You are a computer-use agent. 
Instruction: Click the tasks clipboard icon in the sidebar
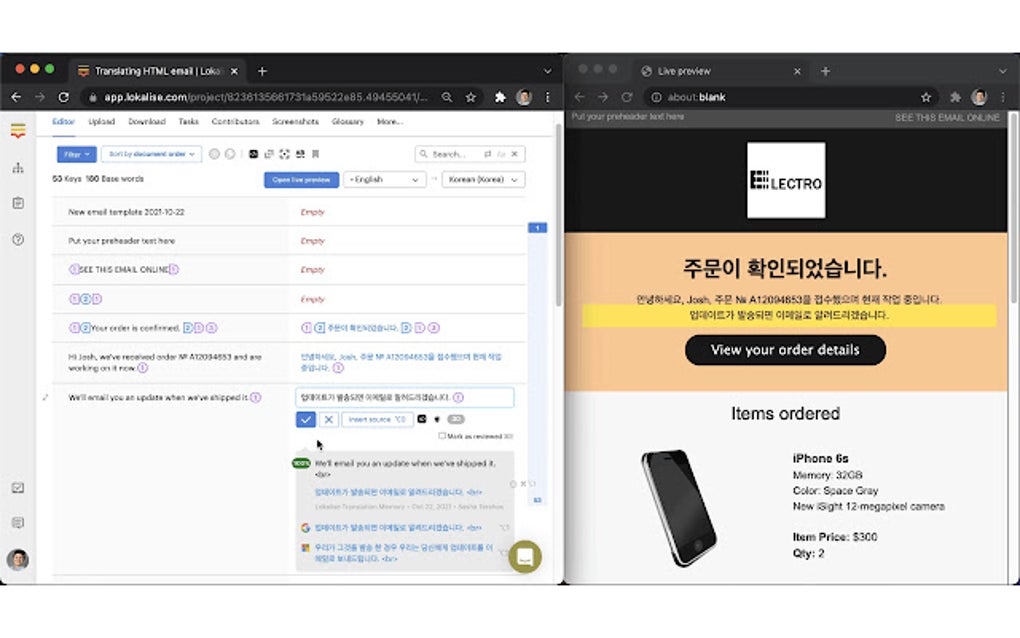click(18, 202)
